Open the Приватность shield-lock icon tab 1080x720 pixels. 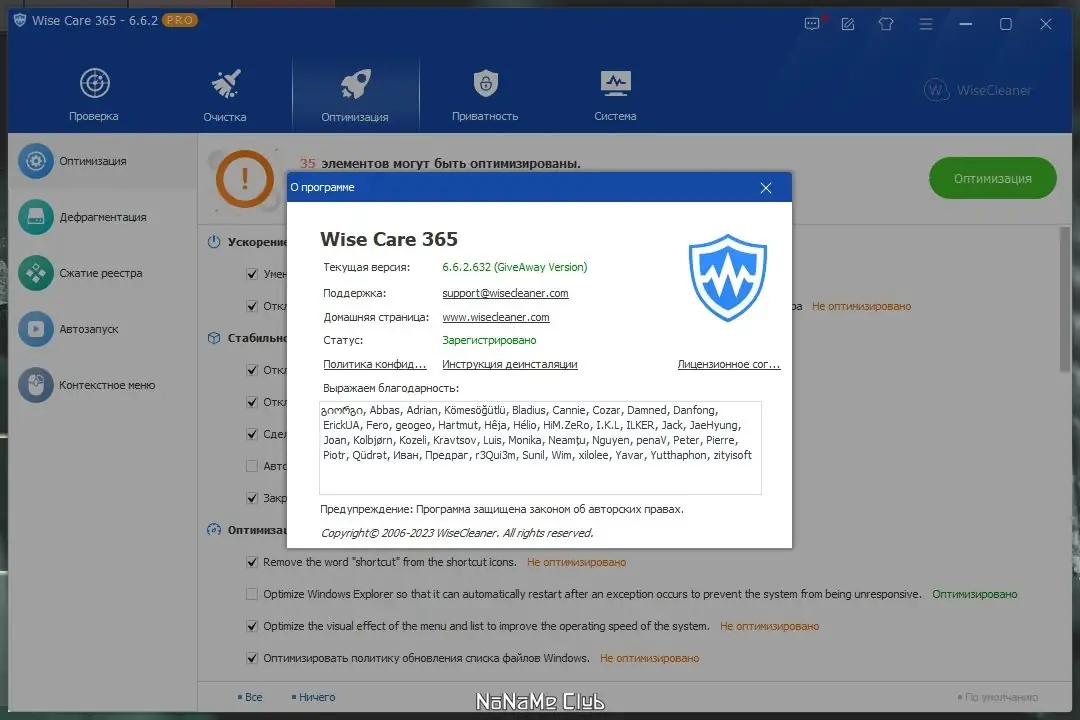[486, 83]
